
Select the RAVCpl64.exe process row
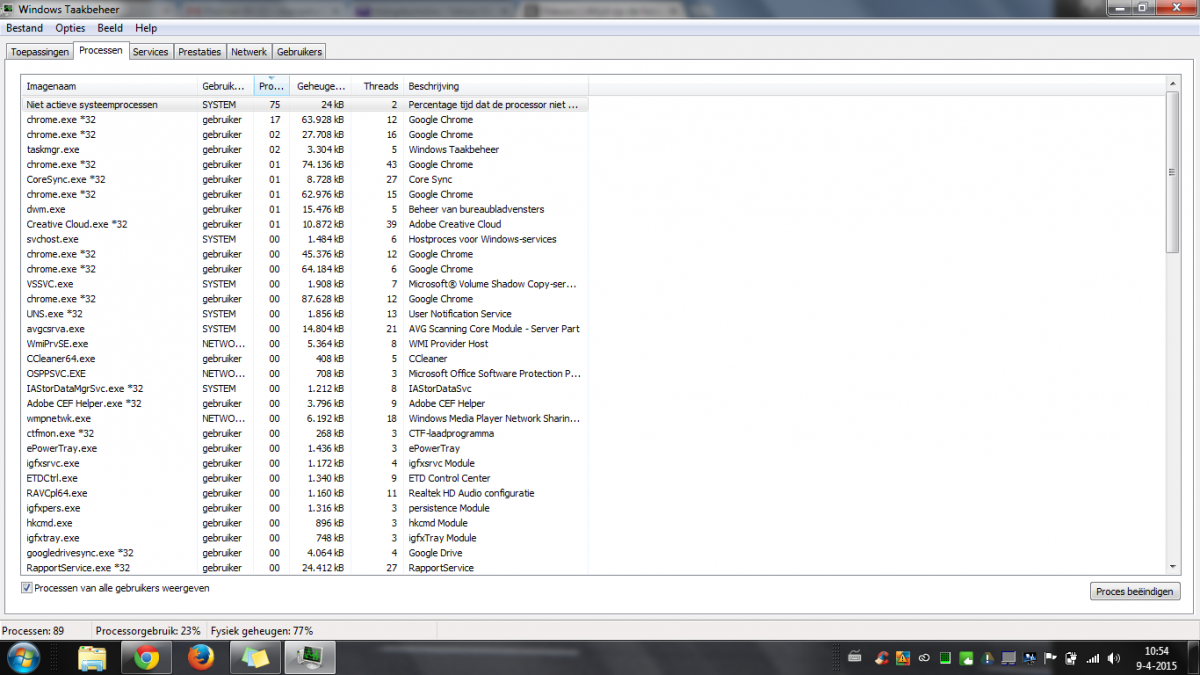[x=304, y=493]
